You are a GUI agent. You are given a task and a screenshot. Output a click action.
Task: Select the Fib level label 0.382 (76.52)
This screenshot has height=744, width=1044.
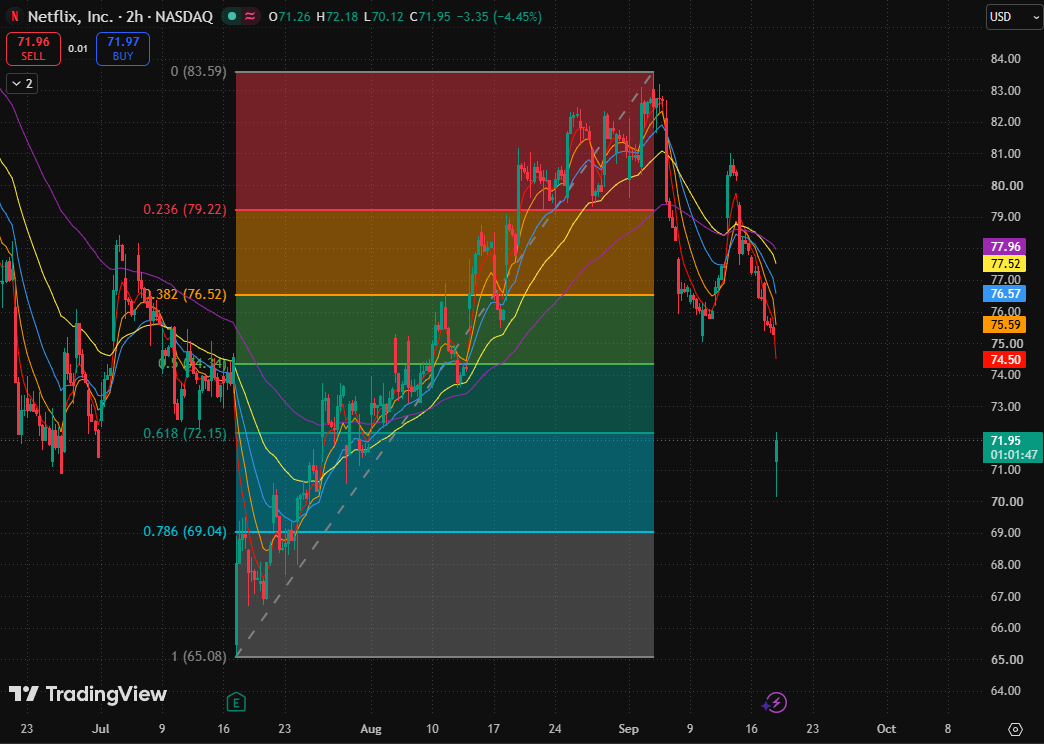[186, 294]
